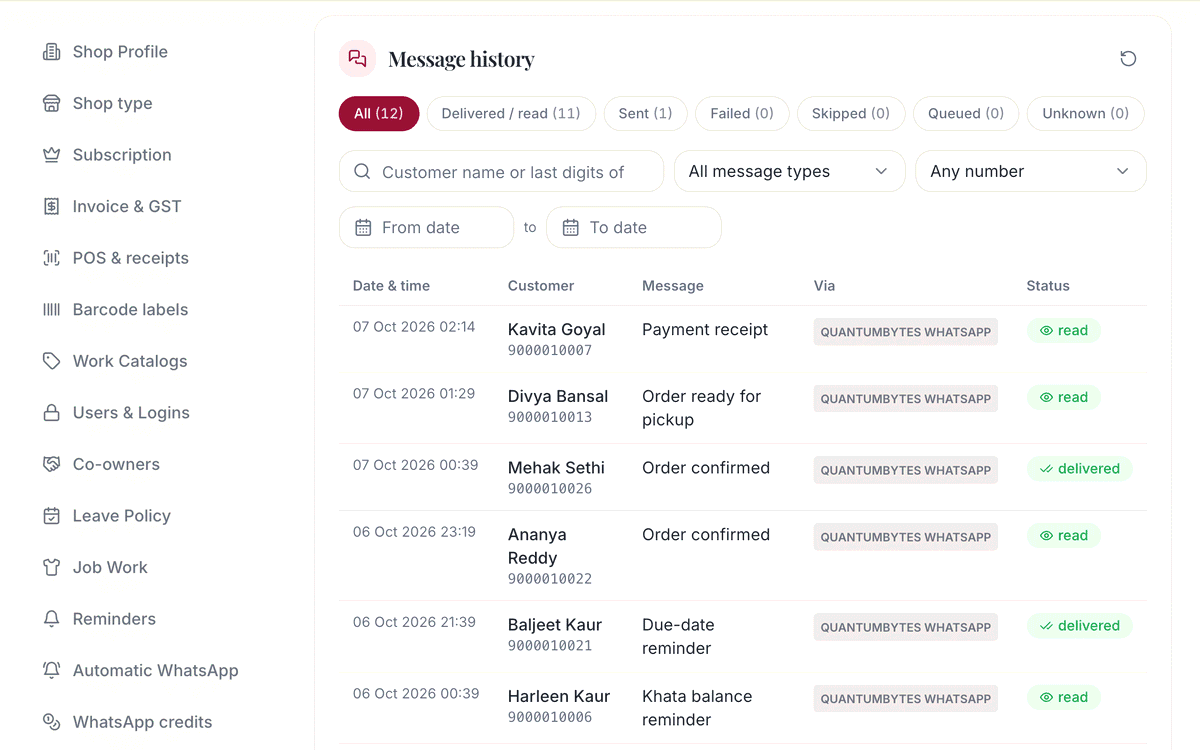Viewport: 1200px width, 750px height.
Task: Open the Any number dropdown
Action: tap(1031, 171)
